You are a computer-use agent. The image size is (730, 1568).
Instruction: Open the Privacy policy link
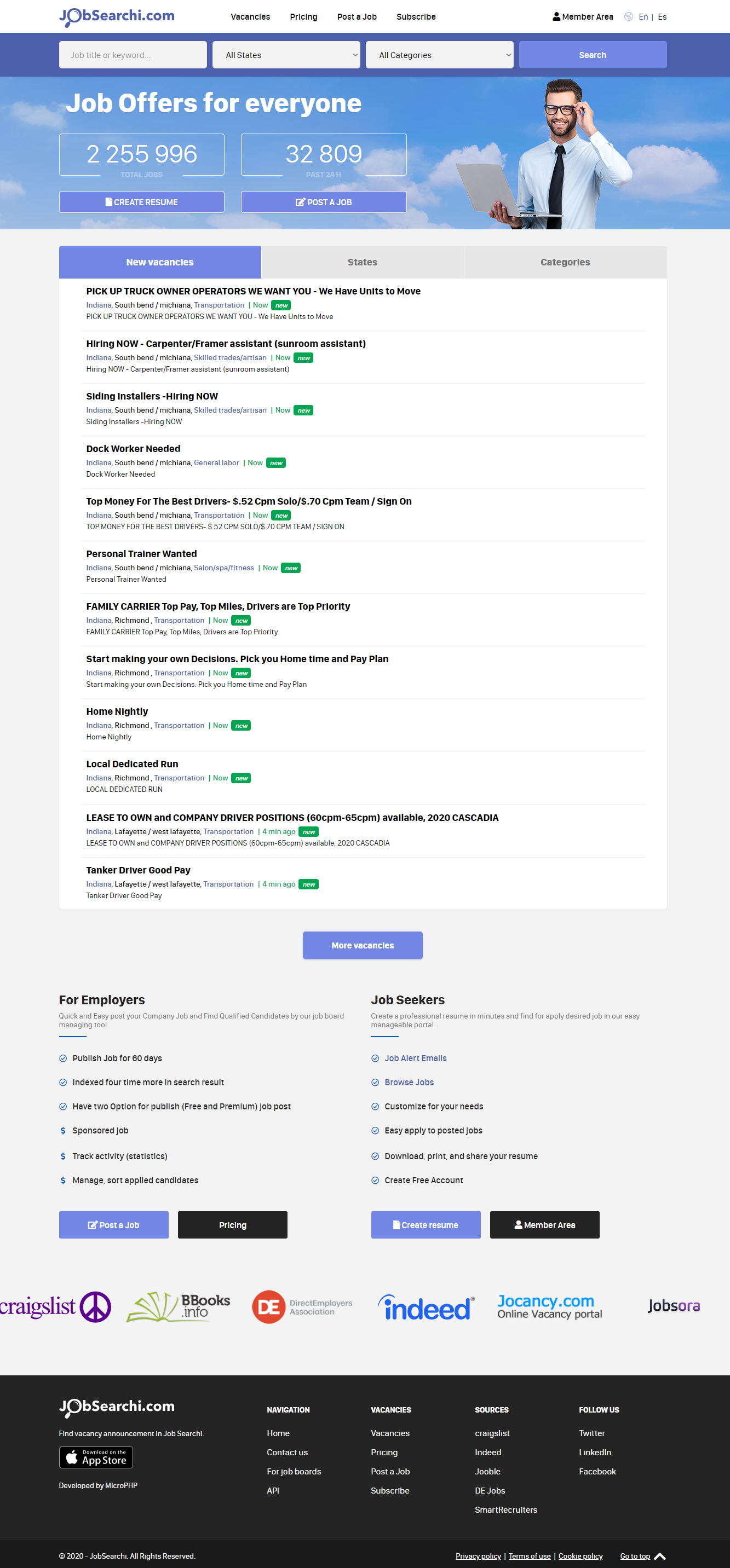(x=479, y=1556)
